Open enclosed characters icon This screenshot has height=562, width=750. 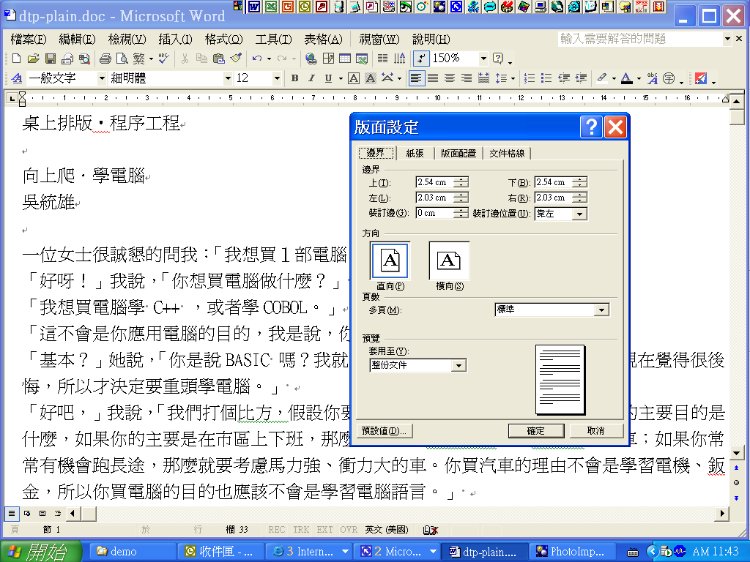(x=669, y=78)
